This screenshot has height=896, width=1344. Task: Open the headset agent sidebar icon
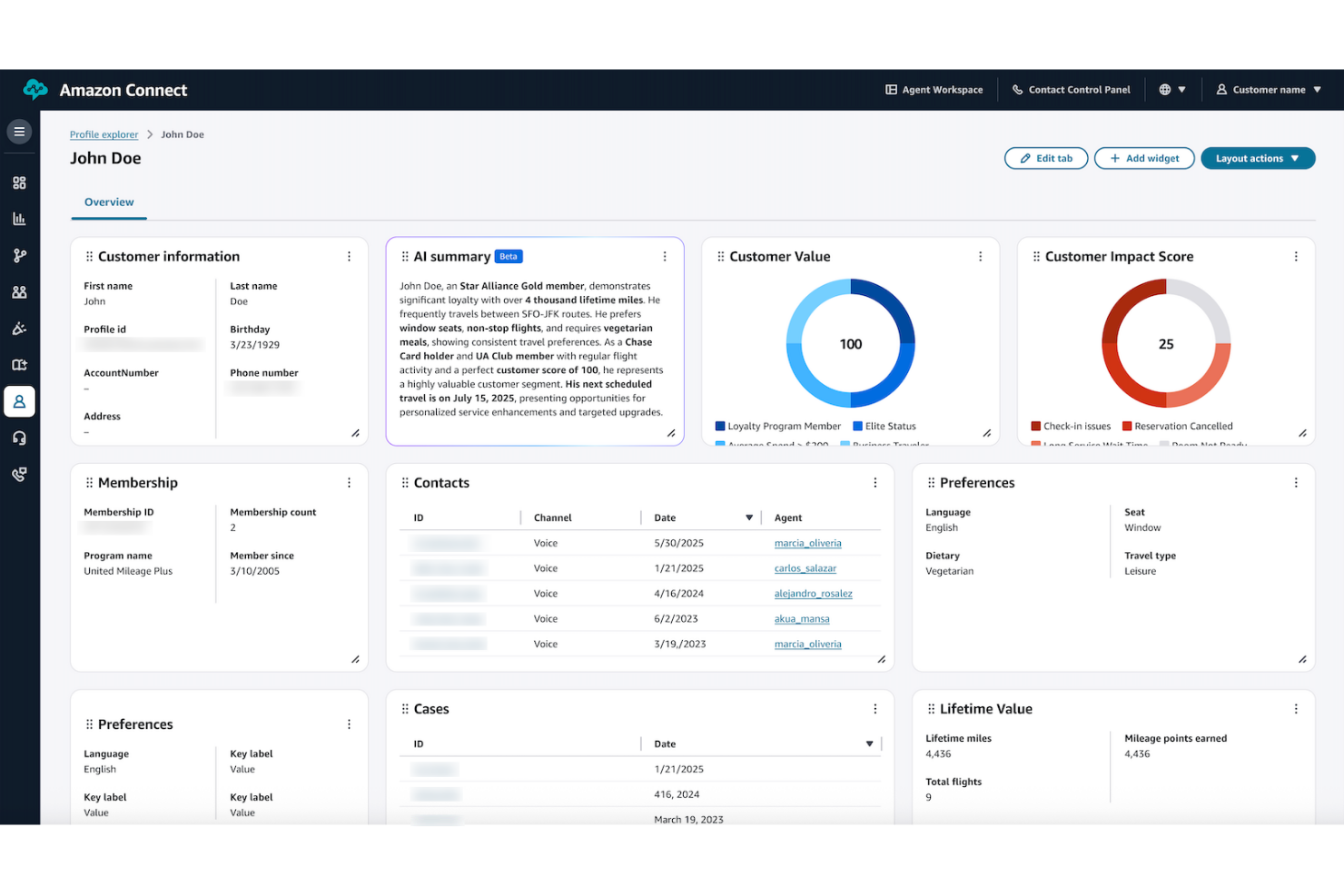[19, 438]
